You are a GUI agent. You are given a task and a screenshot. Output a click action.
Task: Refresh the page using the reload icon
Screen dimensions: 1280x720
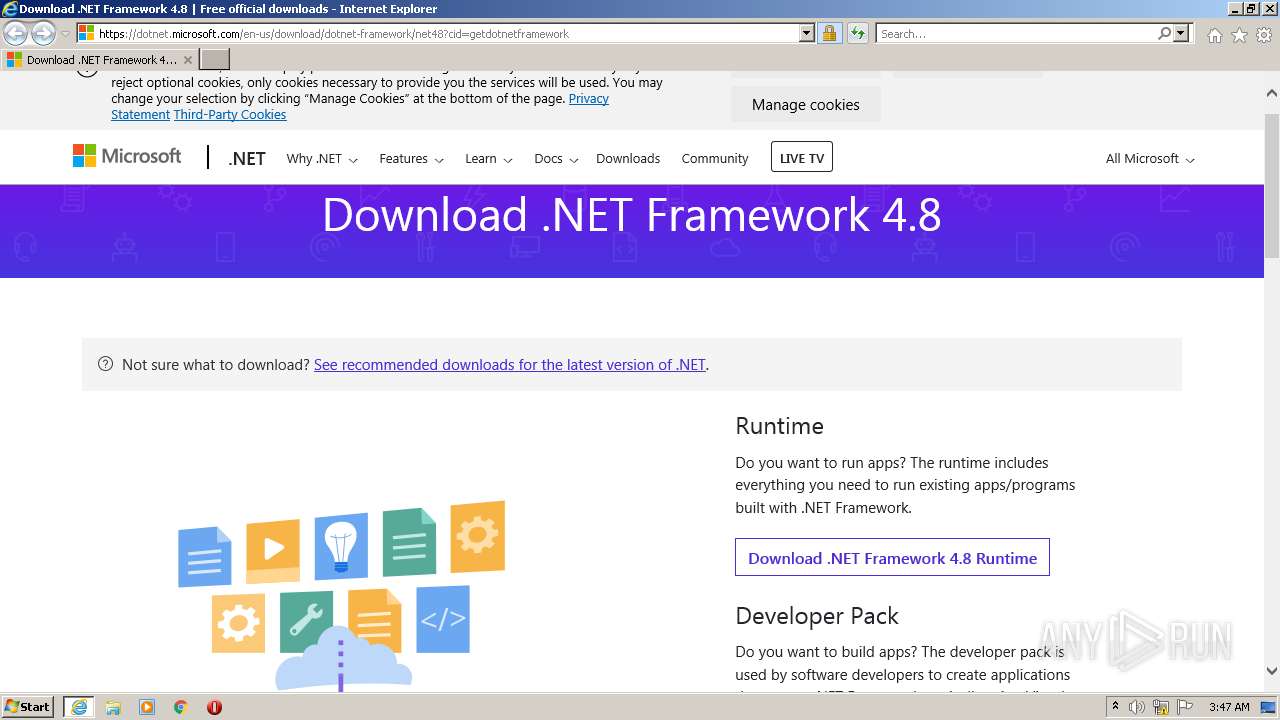click(858, 33)
